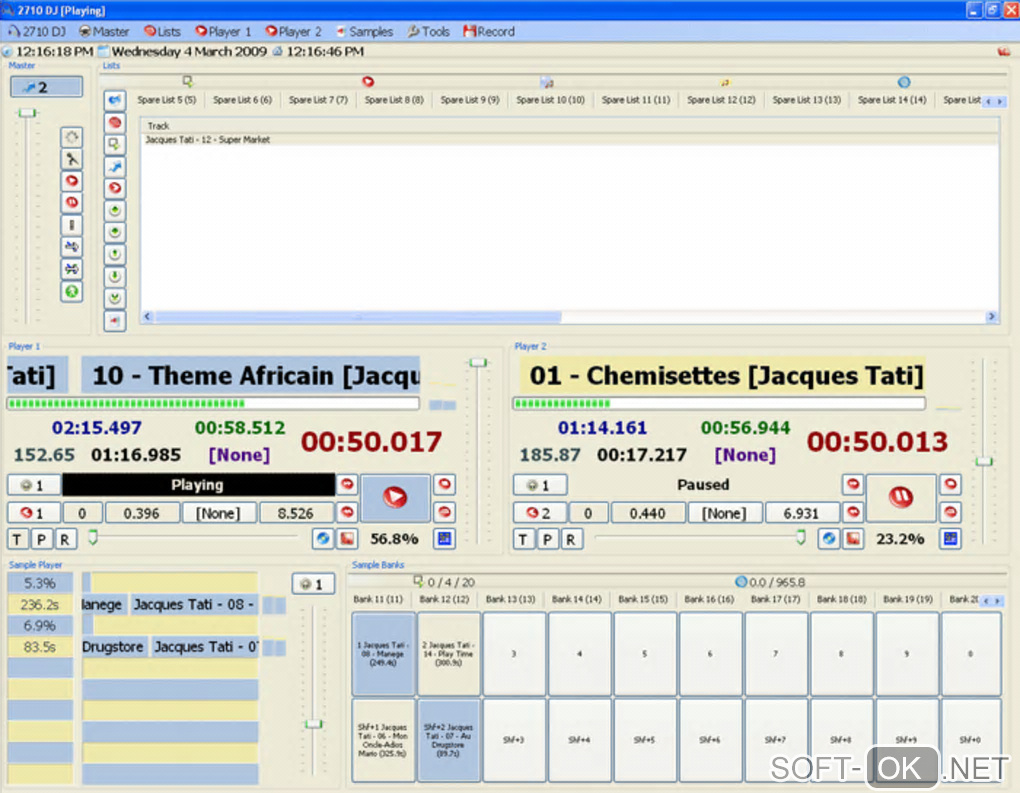This screenshot has height=793, width=1020.
Task: Click the Master panel red pause icon
Action: 72,203
